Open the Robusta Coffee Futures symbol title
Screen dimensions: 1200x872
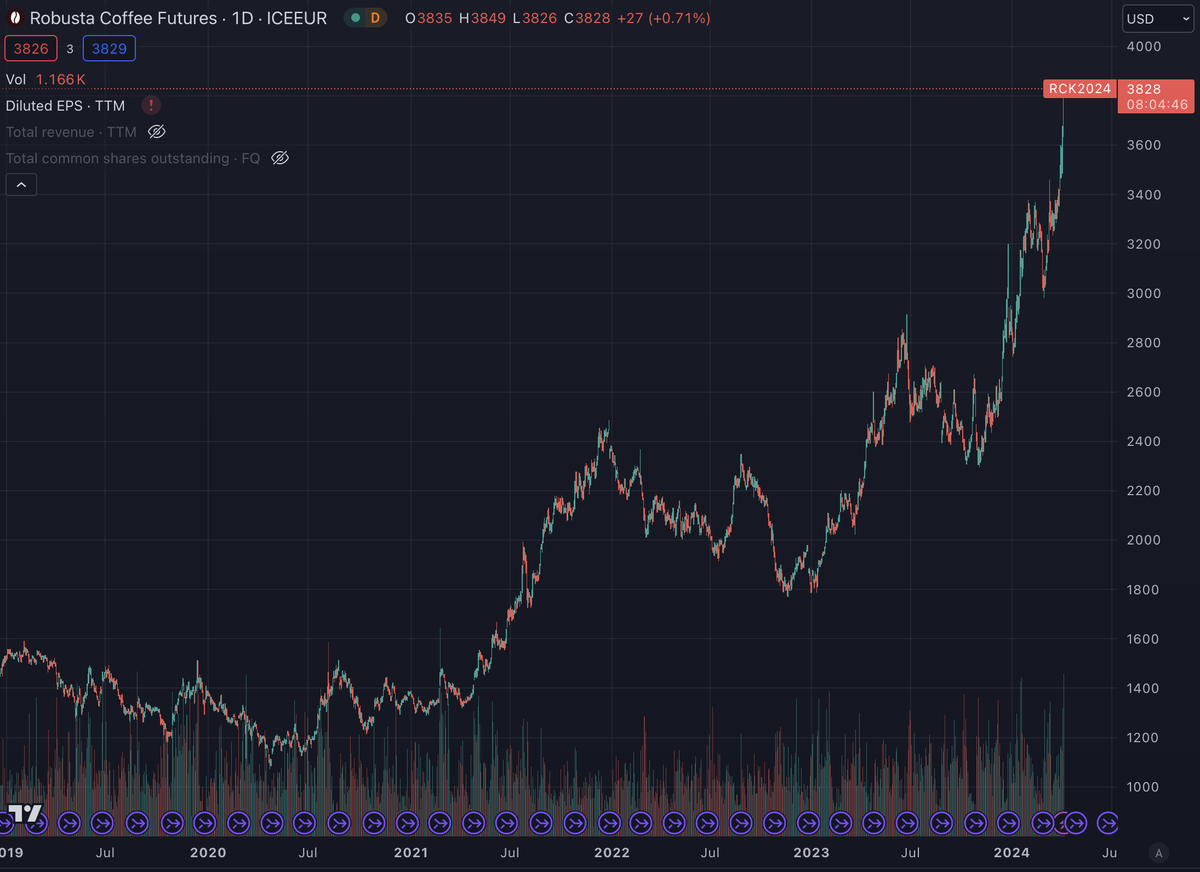179,18
